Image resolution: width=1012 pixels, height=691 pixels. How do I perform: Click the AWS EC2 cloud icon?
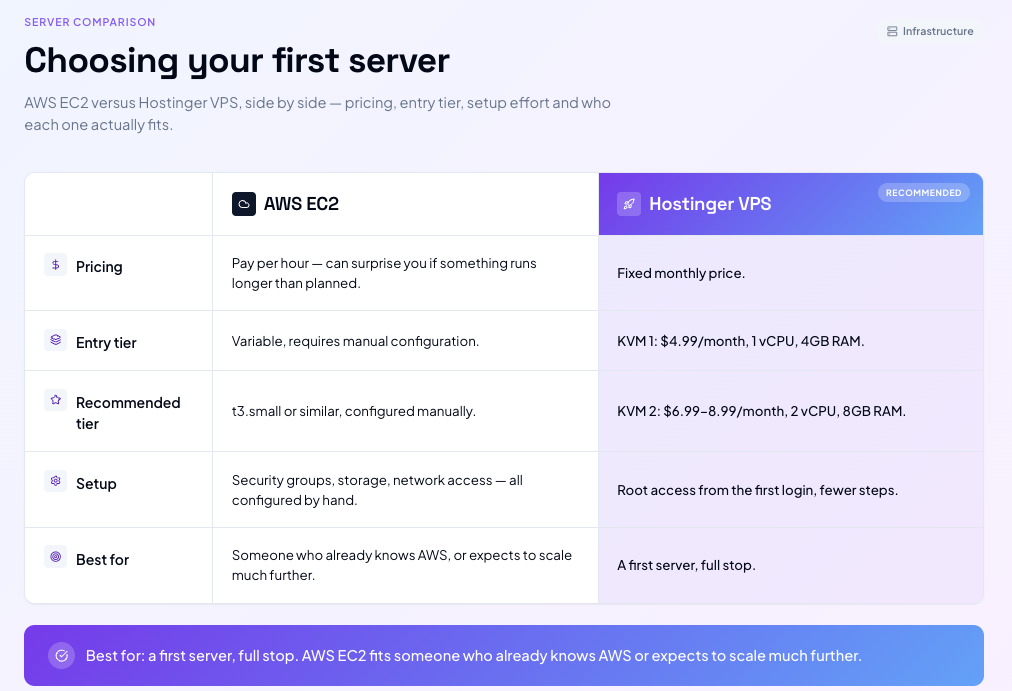click(x=244, y=204)
